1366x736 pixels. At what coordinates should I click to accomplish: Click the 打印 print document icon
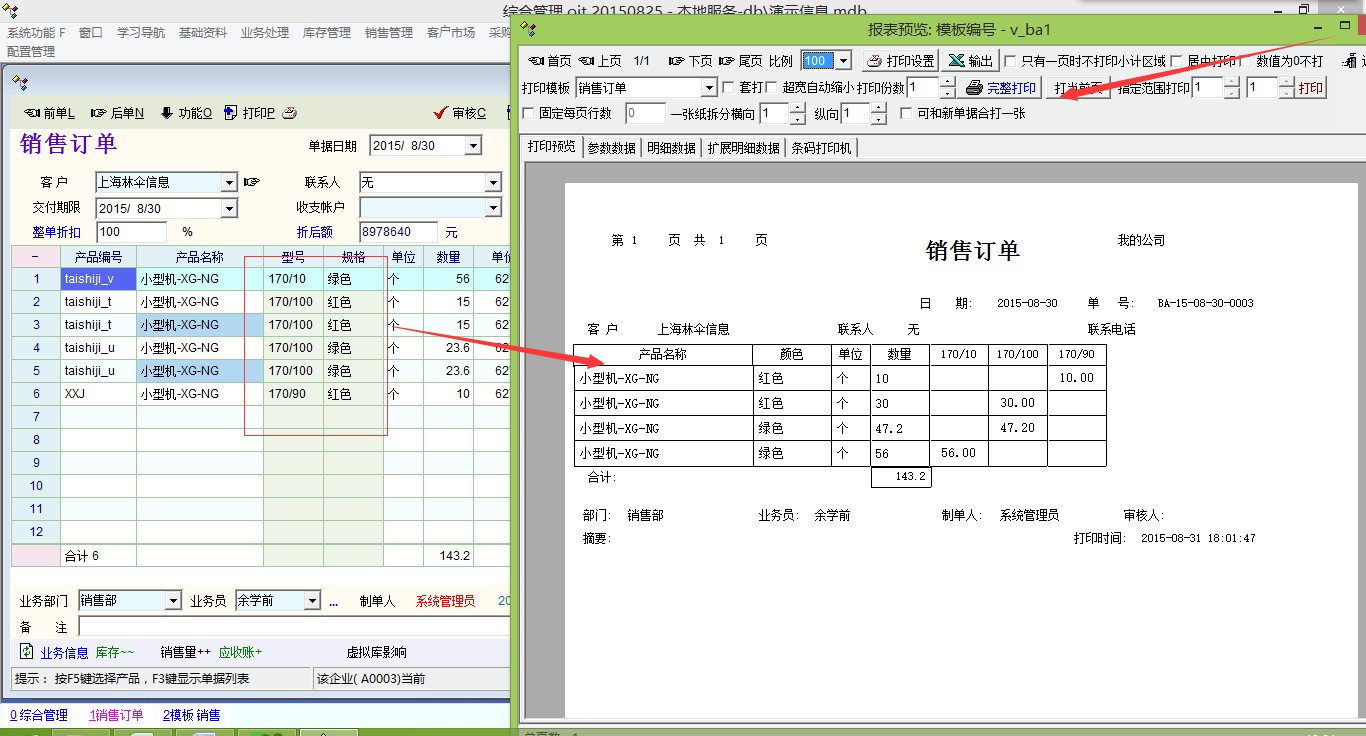[x=231, y=113]
